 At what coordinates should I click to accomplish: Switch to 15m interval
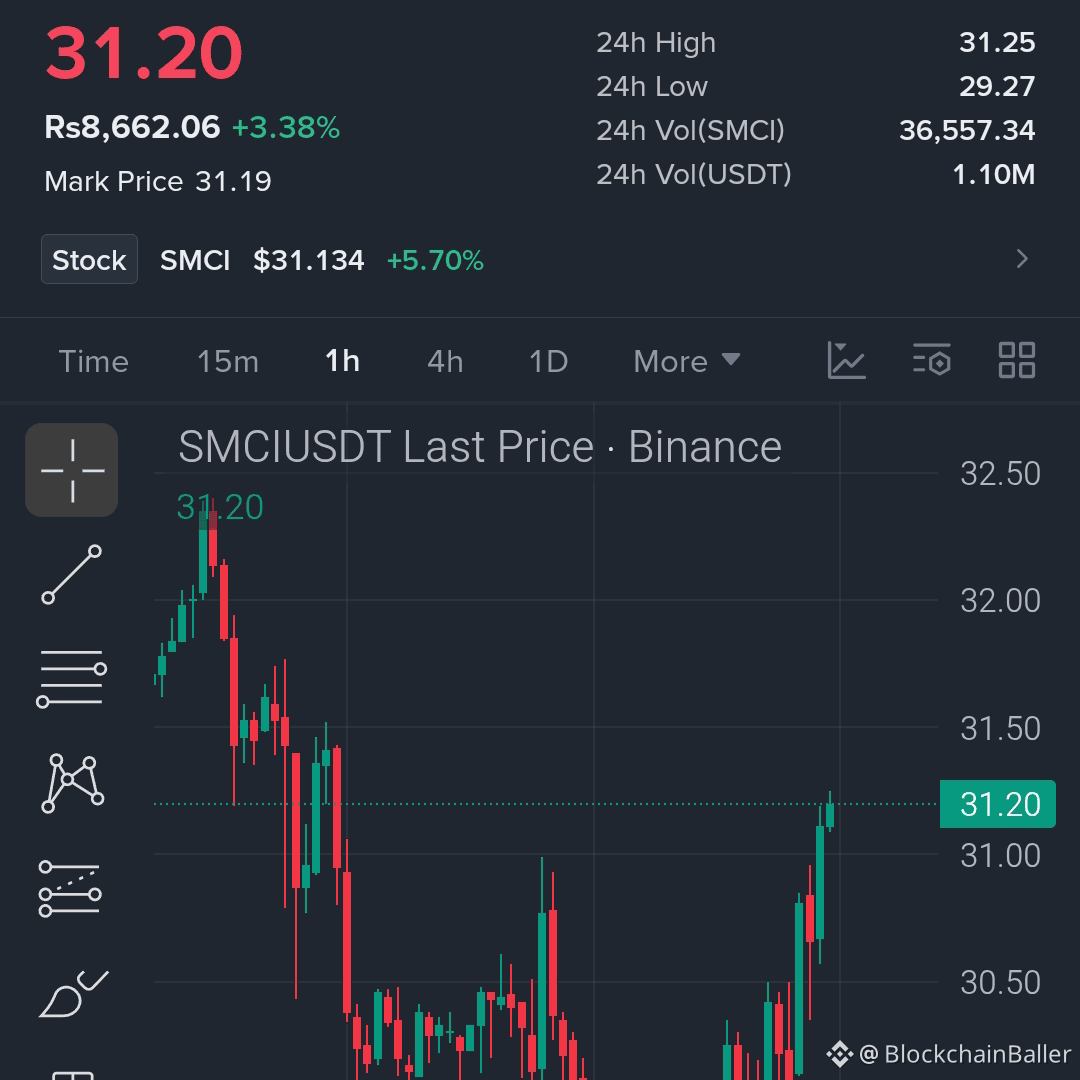pyautogui.click(x=228, y=361)
